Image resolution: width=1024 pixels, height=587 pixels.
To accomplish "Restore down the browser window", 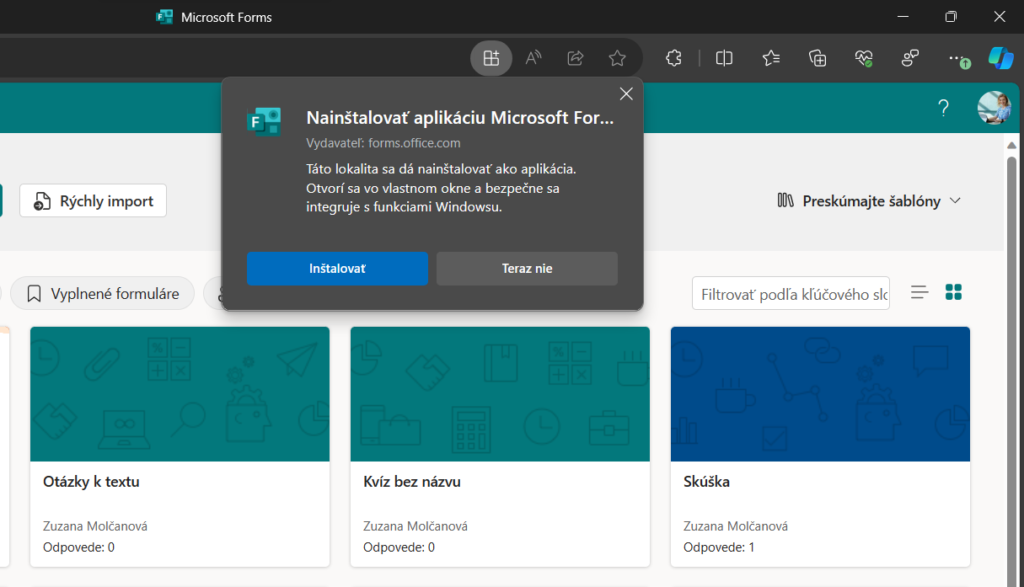I will click(951, 16).
